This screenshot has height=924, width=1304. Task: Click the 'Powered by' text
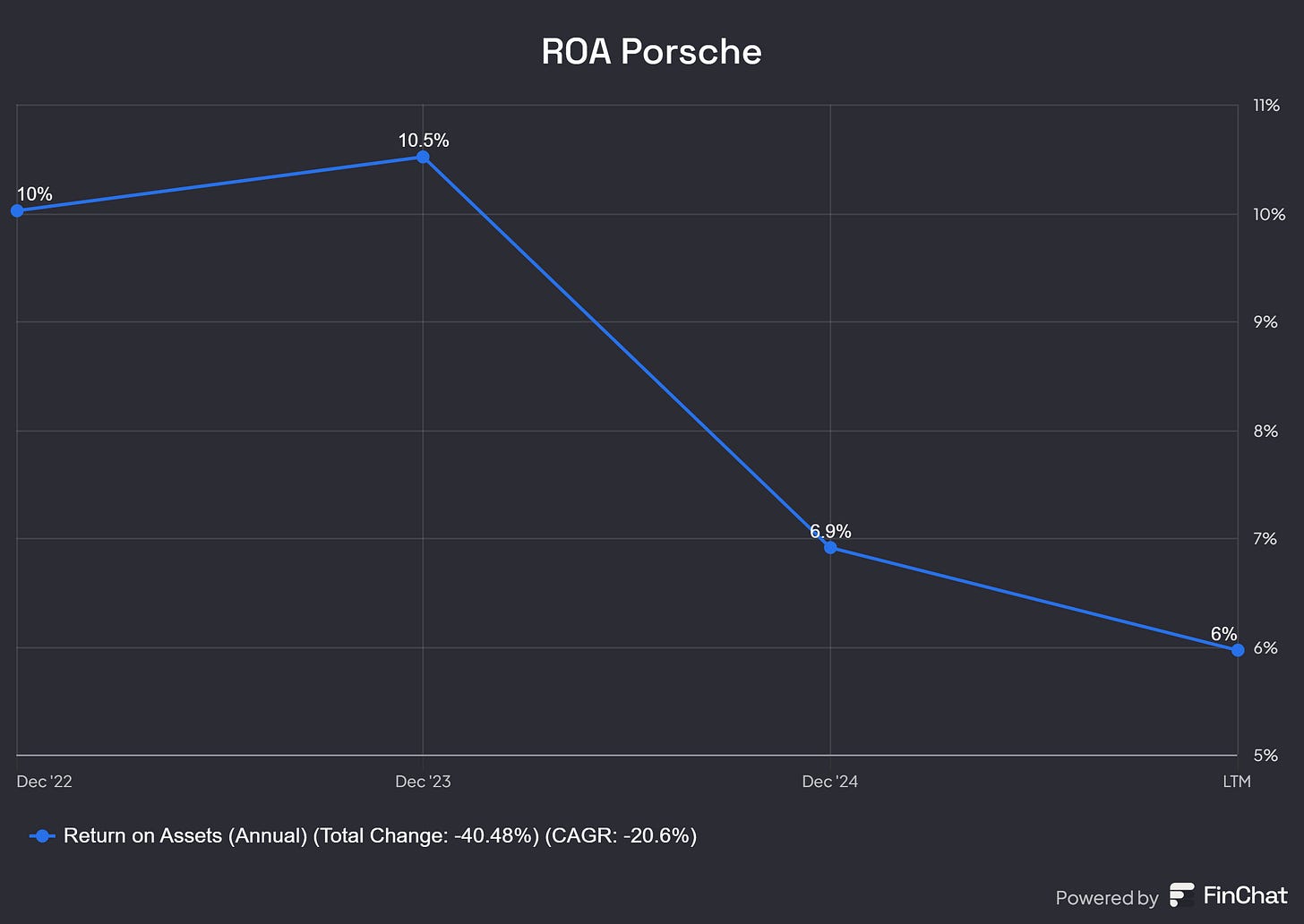pyautogui.click(x=1107, y=898)
